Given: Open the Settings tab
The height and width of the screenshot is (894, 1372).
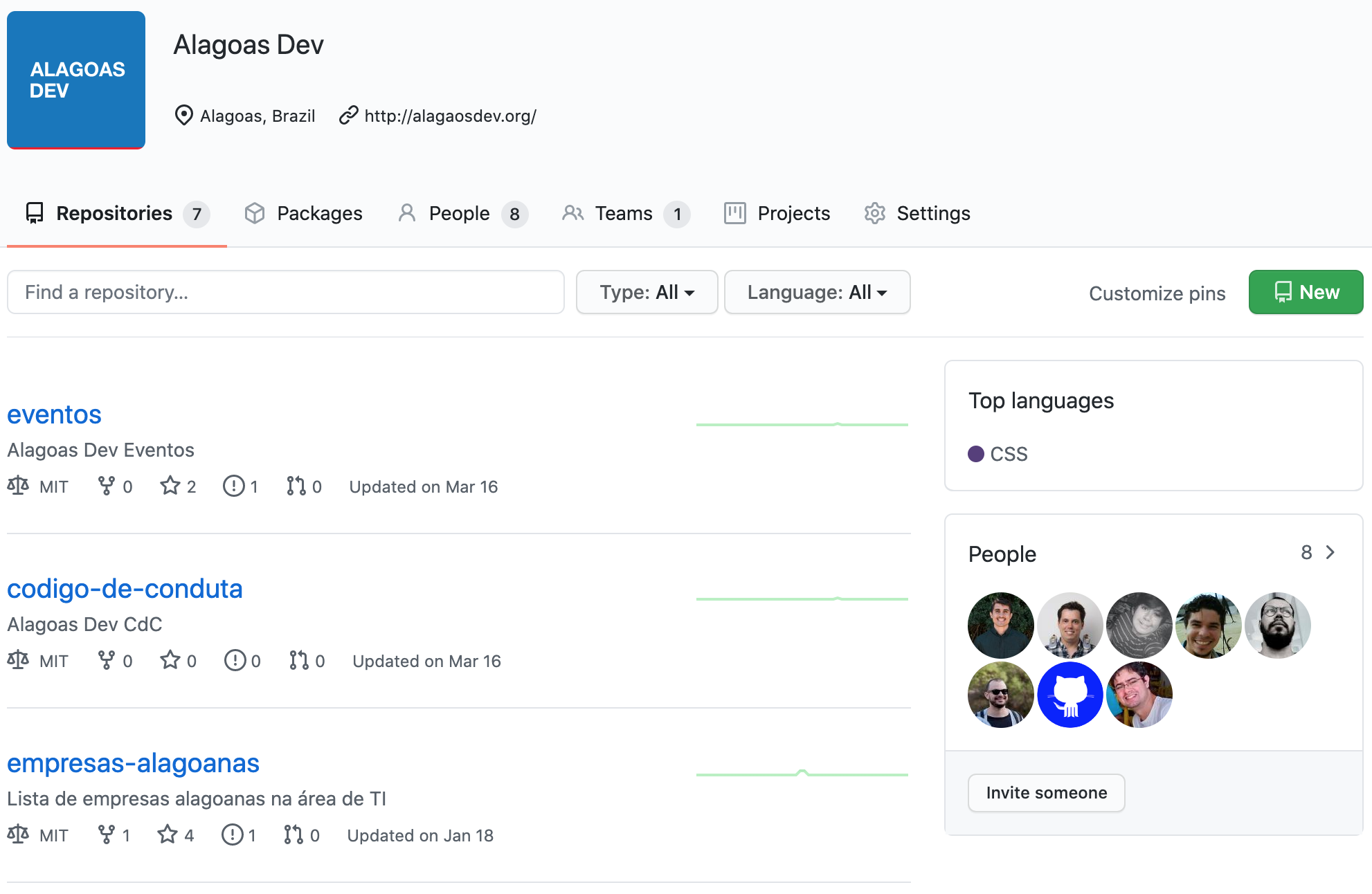Looking at the screenshot, I should click(917, 213).
